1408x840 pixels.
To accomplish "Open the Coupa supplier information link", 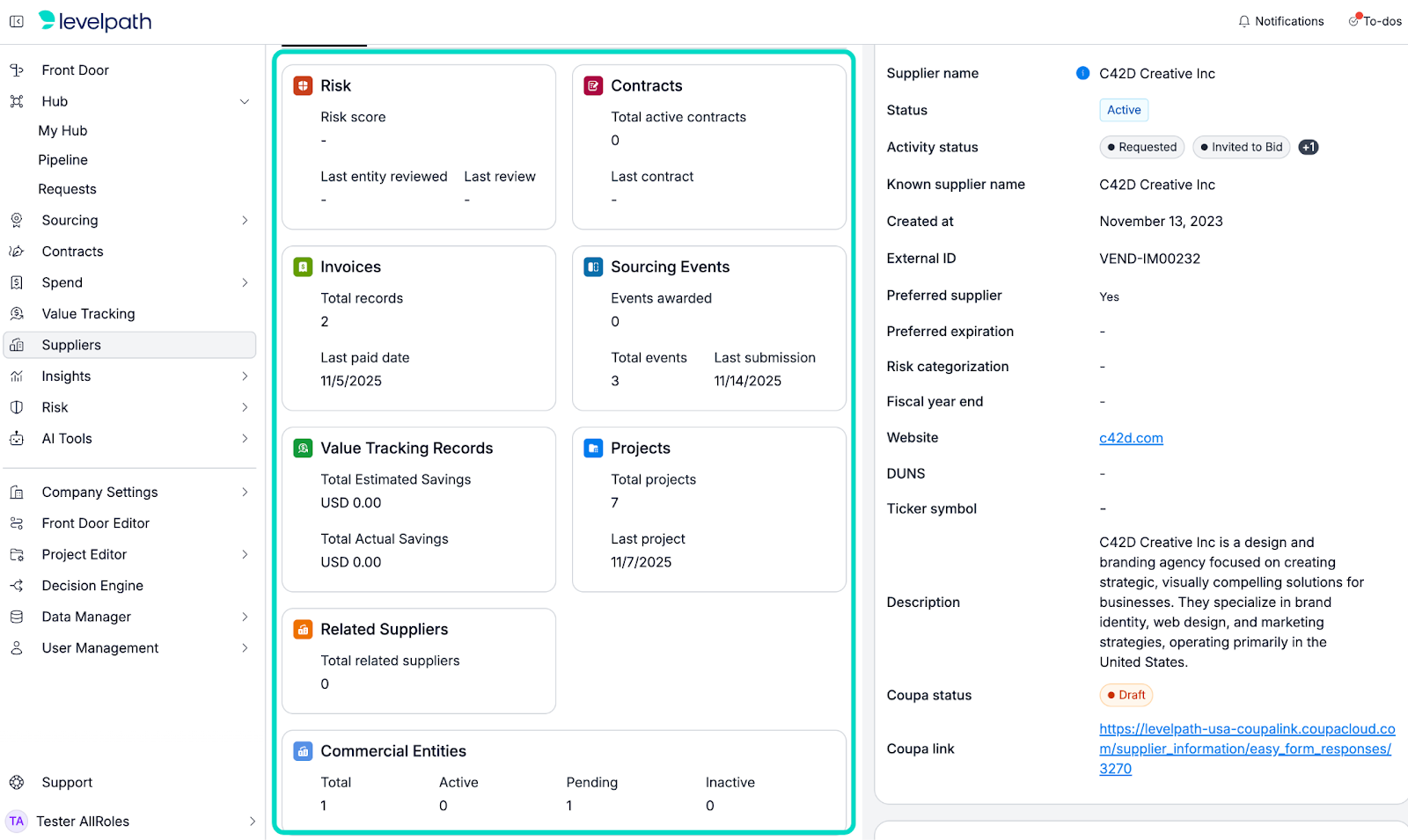I will coord(1246,749).
